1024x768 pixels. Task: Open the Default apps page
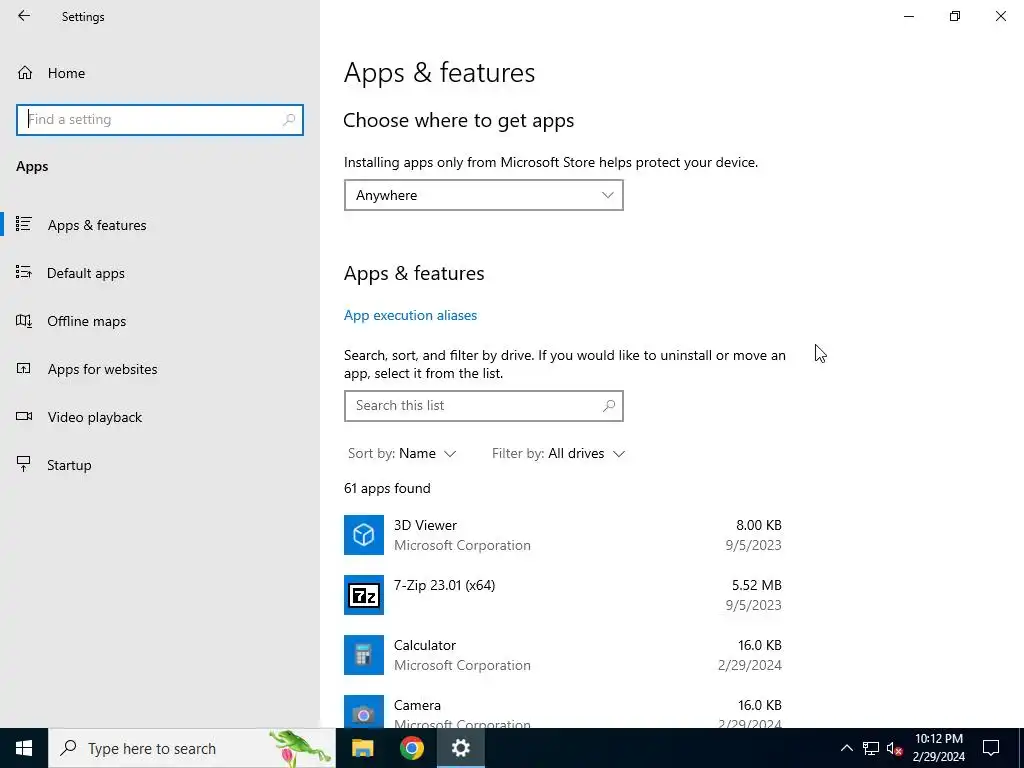tap(86, 273)
